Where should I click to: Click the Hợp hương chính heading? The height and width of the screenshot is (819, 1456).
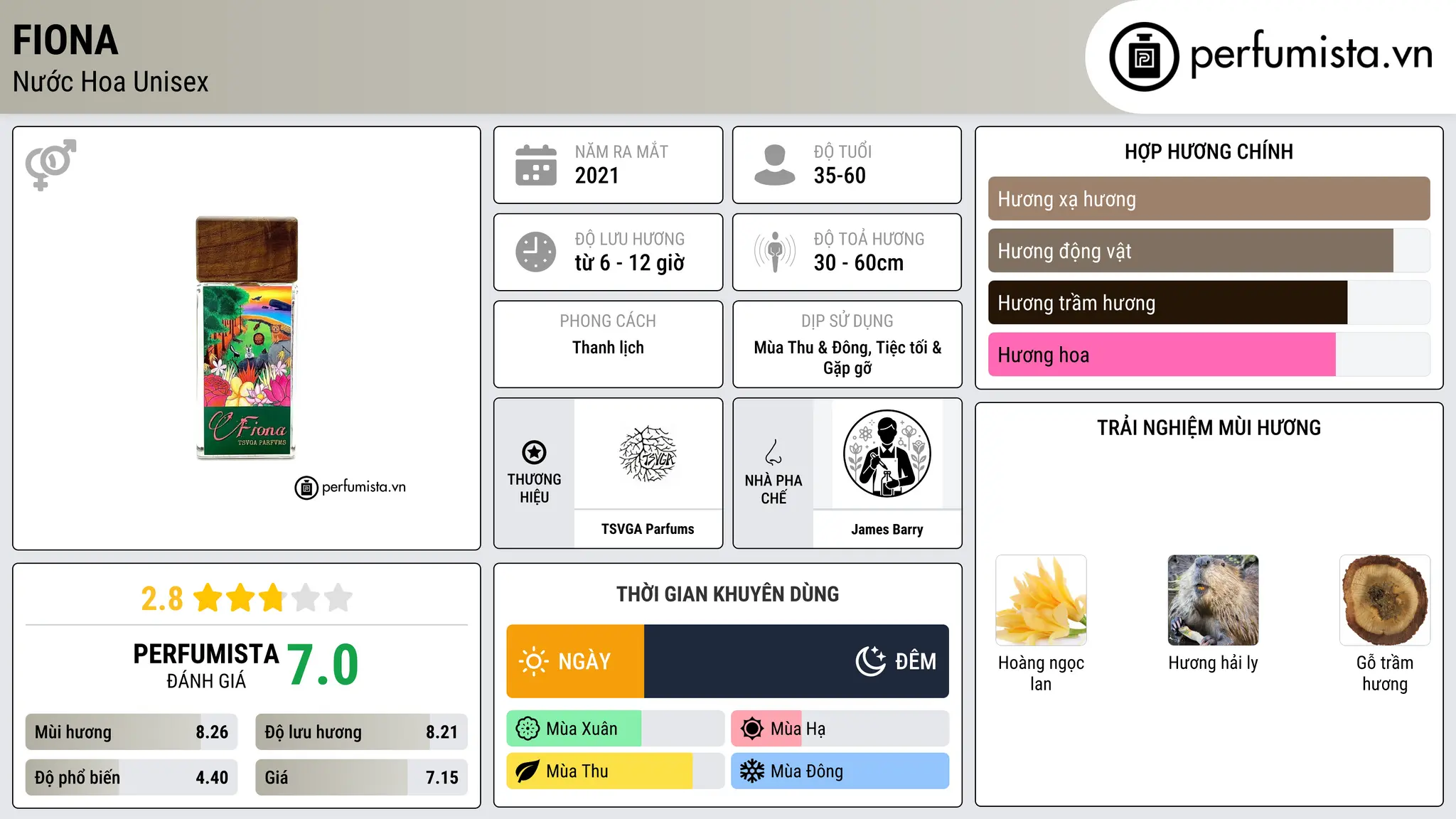coord(1209,152)
